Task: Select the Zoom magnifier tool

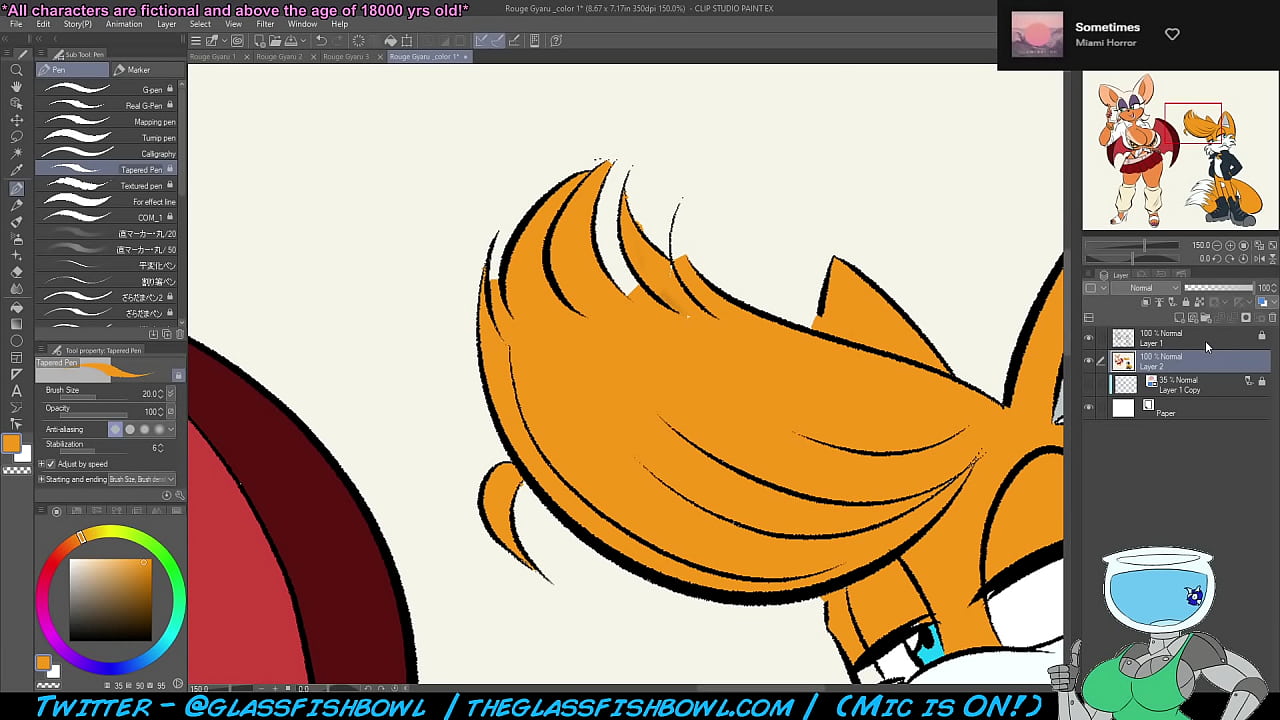Action: point(16,70)
